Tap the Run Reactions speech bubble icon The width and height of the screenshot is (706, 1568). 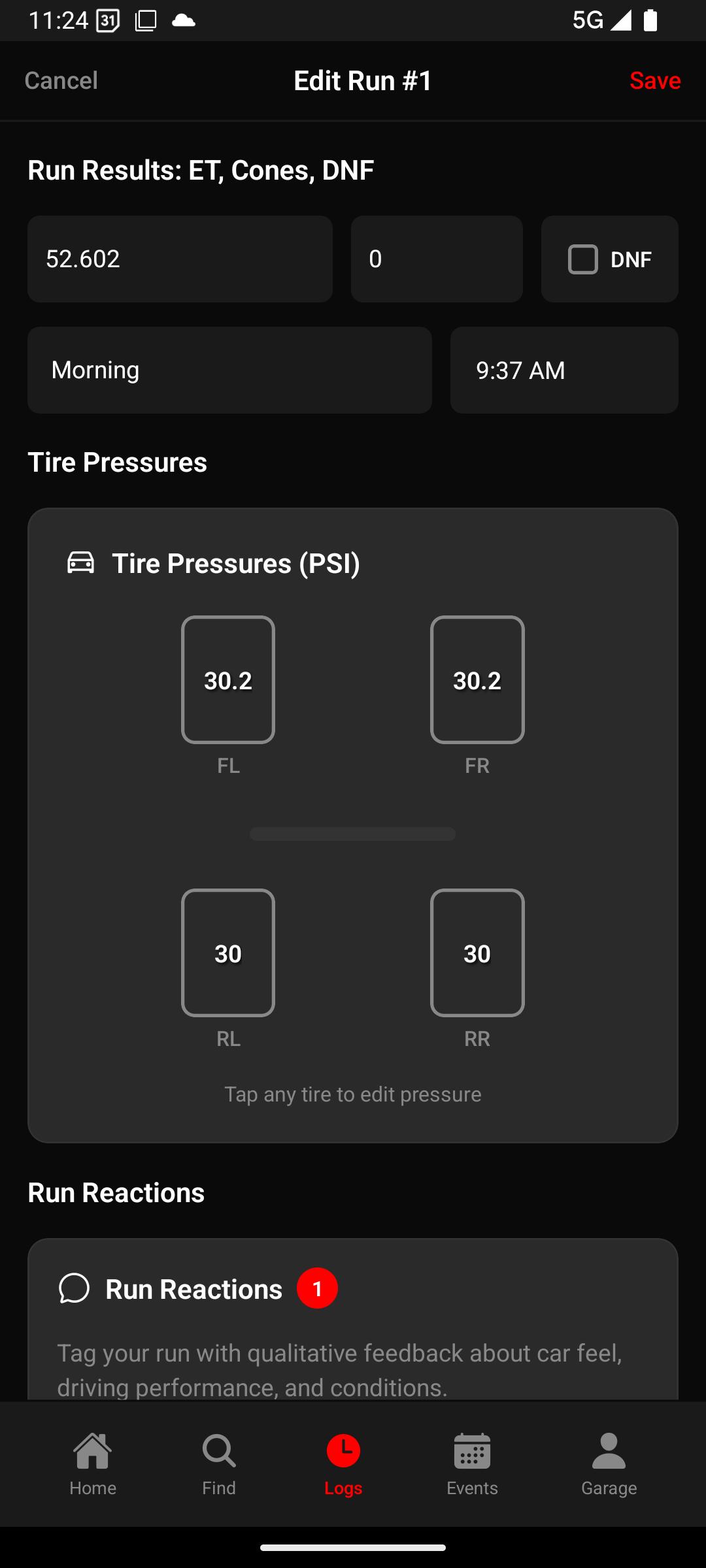coord(74,1288)
